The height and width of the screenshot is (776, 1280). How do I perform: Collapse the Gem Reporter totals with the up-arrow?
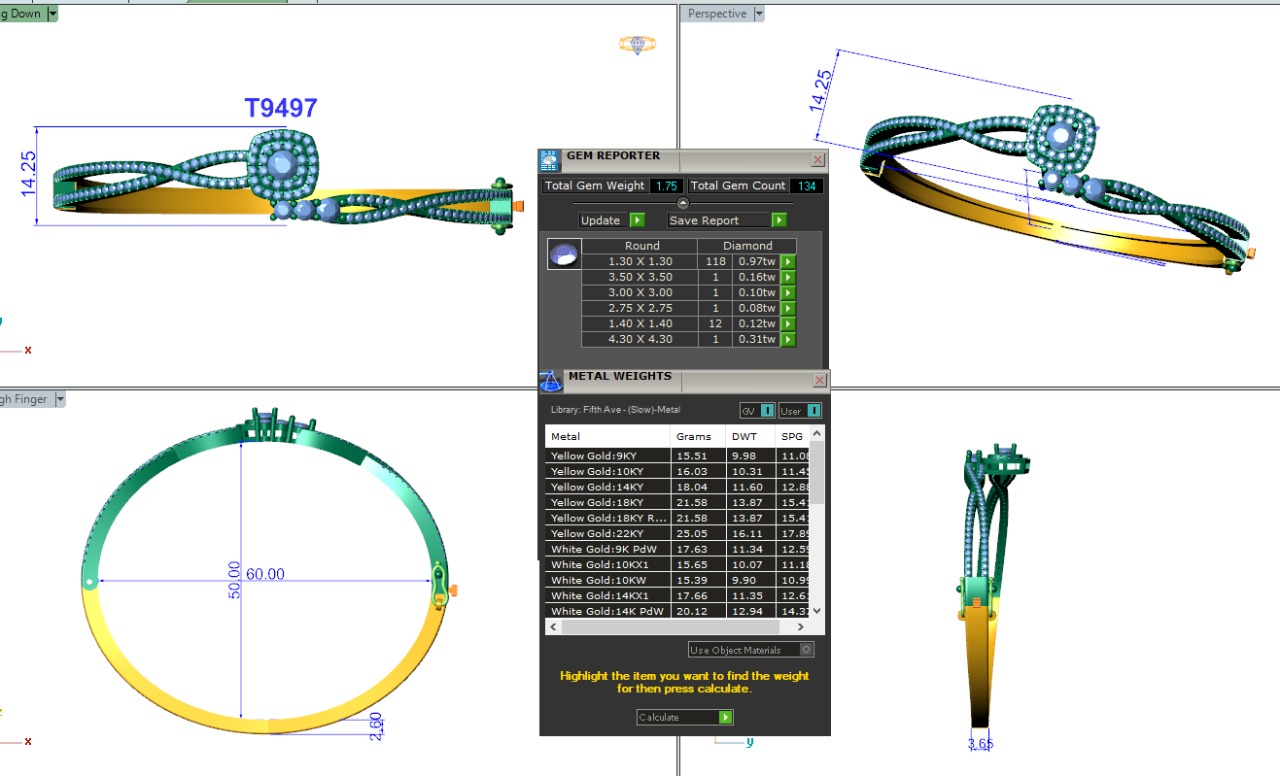coord(683,203)
